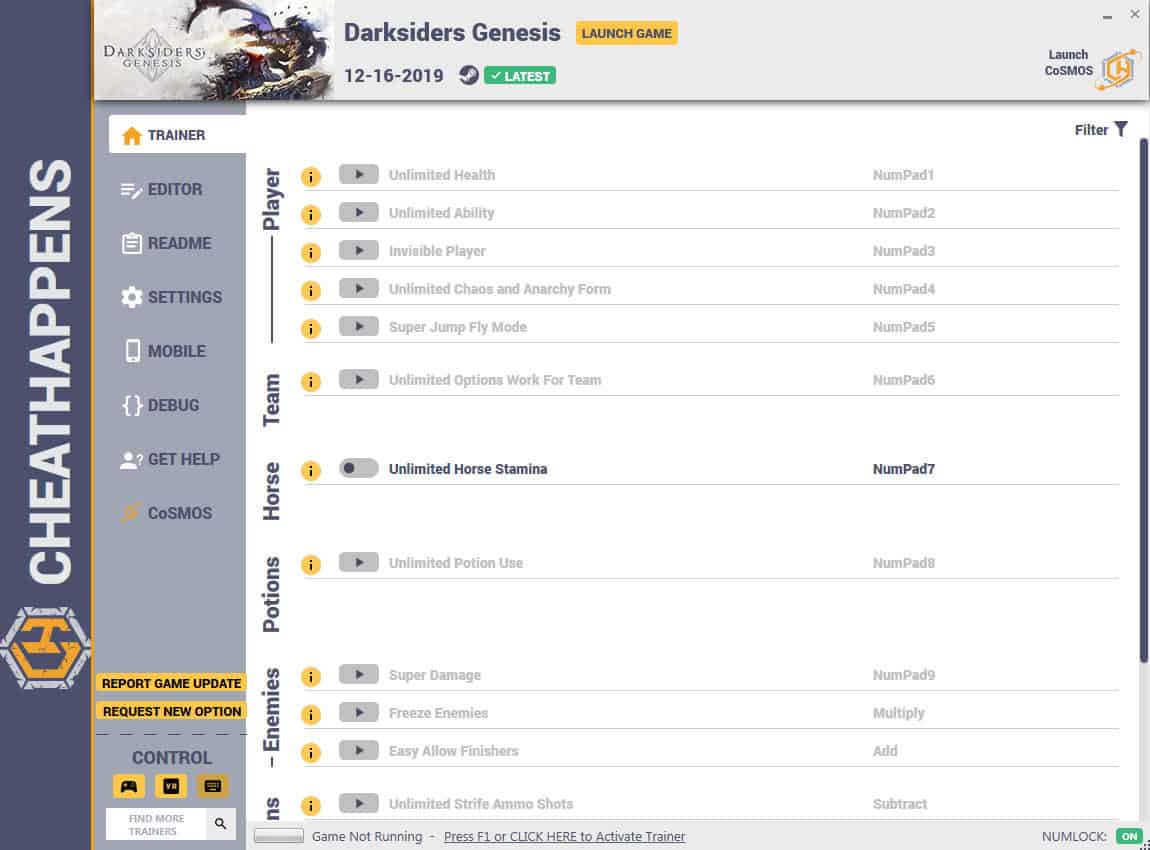The image size is (1150, 850).
Task: Toggle the Freeze Enemies button
Action: click(359, 713)
